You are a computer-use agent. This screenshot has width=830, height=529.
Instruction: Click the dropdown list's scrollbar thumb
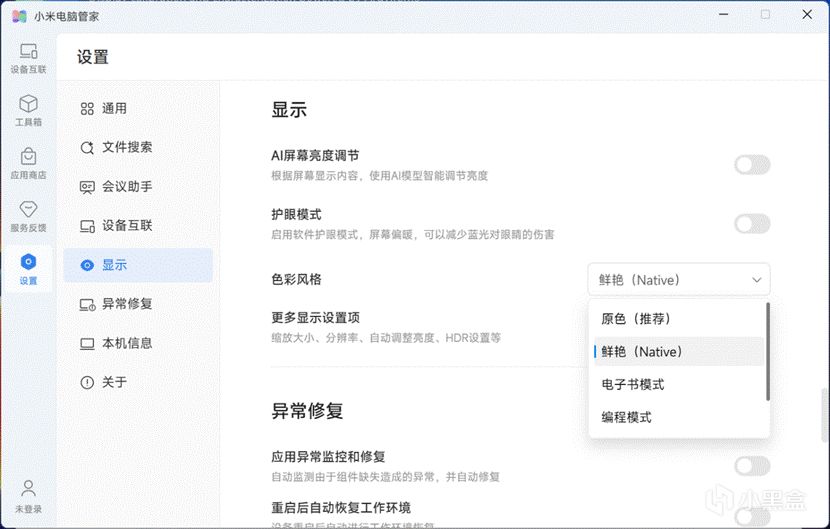[x=768, y=352]
